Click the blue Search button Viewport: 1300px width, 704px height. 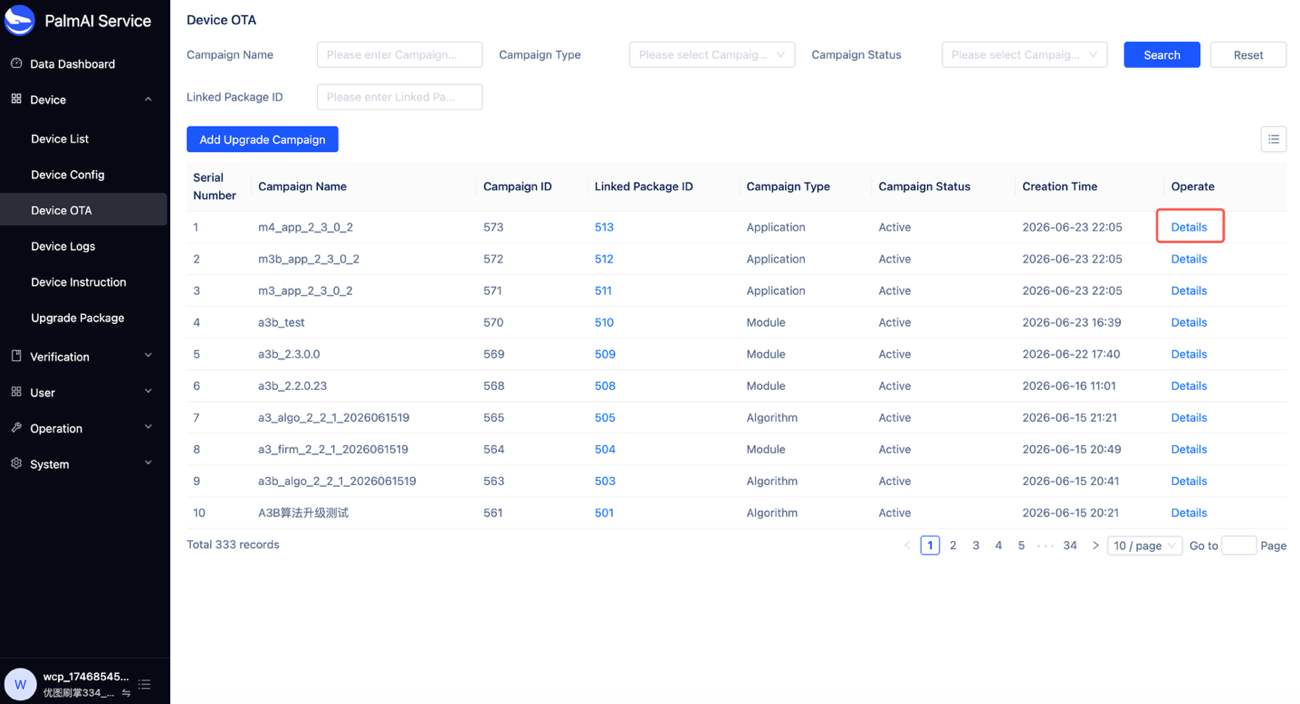[1161, 55]
